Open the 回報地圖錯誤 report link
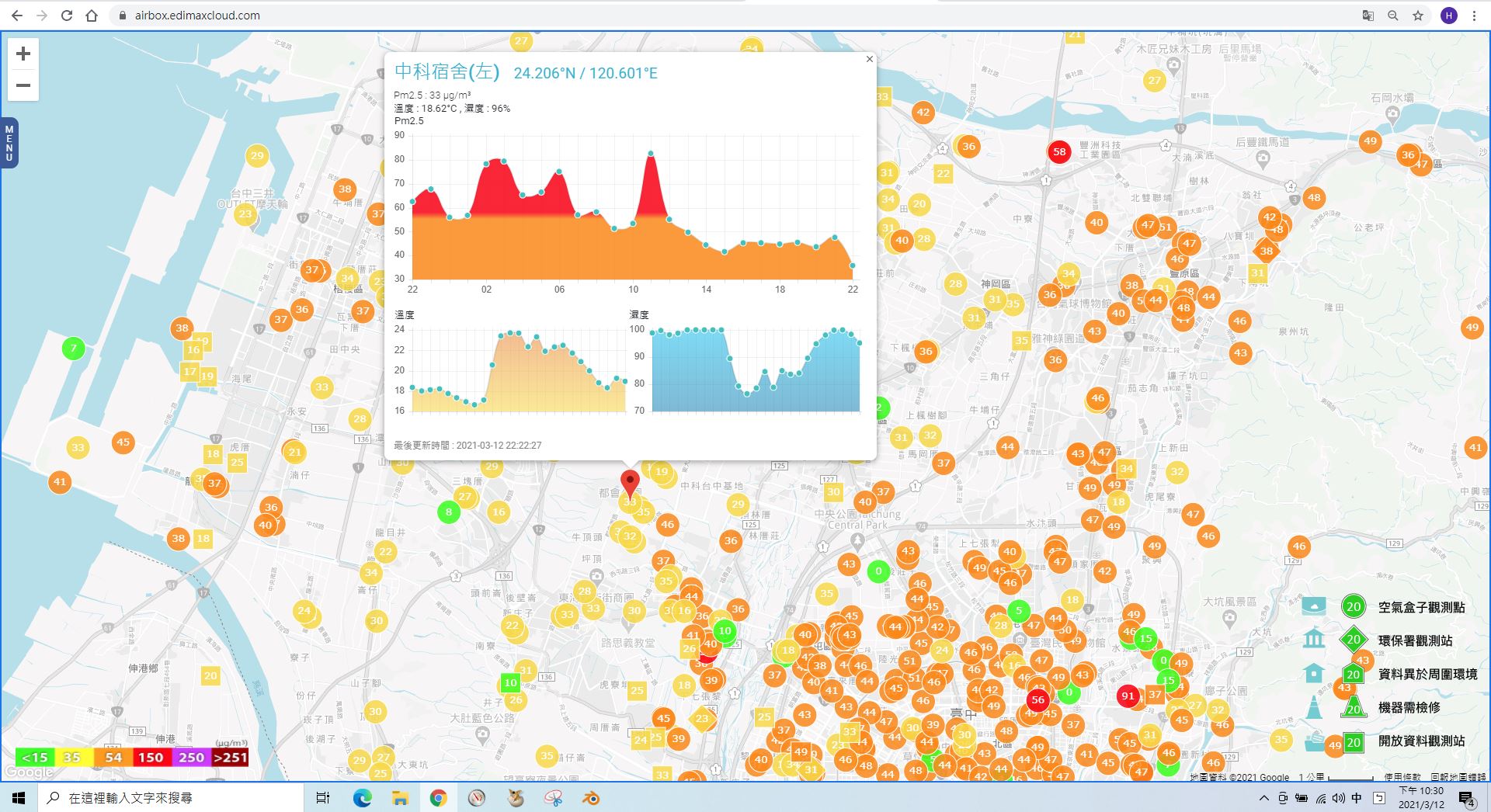Screen dimensions: 1491x812 click(1458, 776)
